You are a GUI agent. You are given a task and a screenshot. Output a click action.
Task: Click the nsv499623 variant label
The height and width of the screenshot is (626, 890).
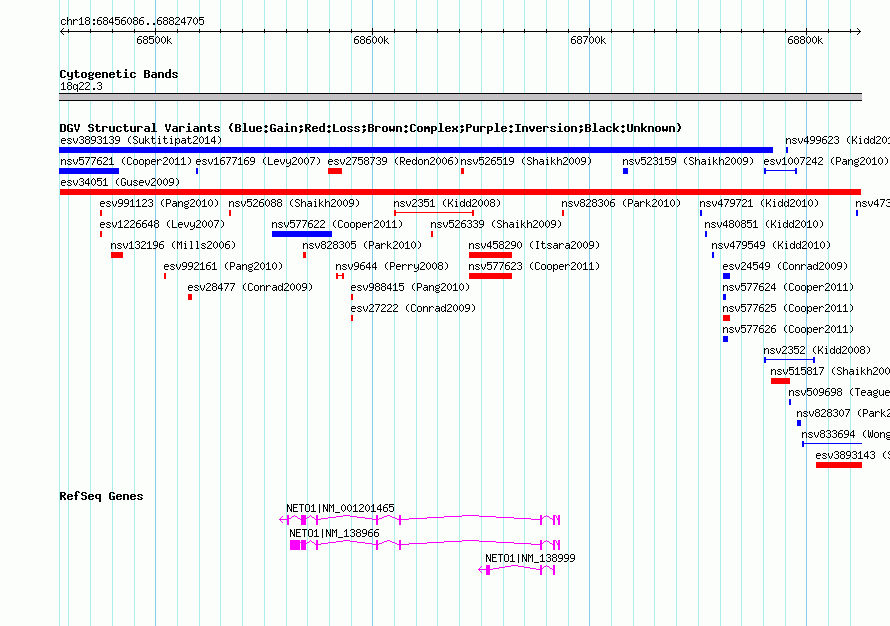837,140
